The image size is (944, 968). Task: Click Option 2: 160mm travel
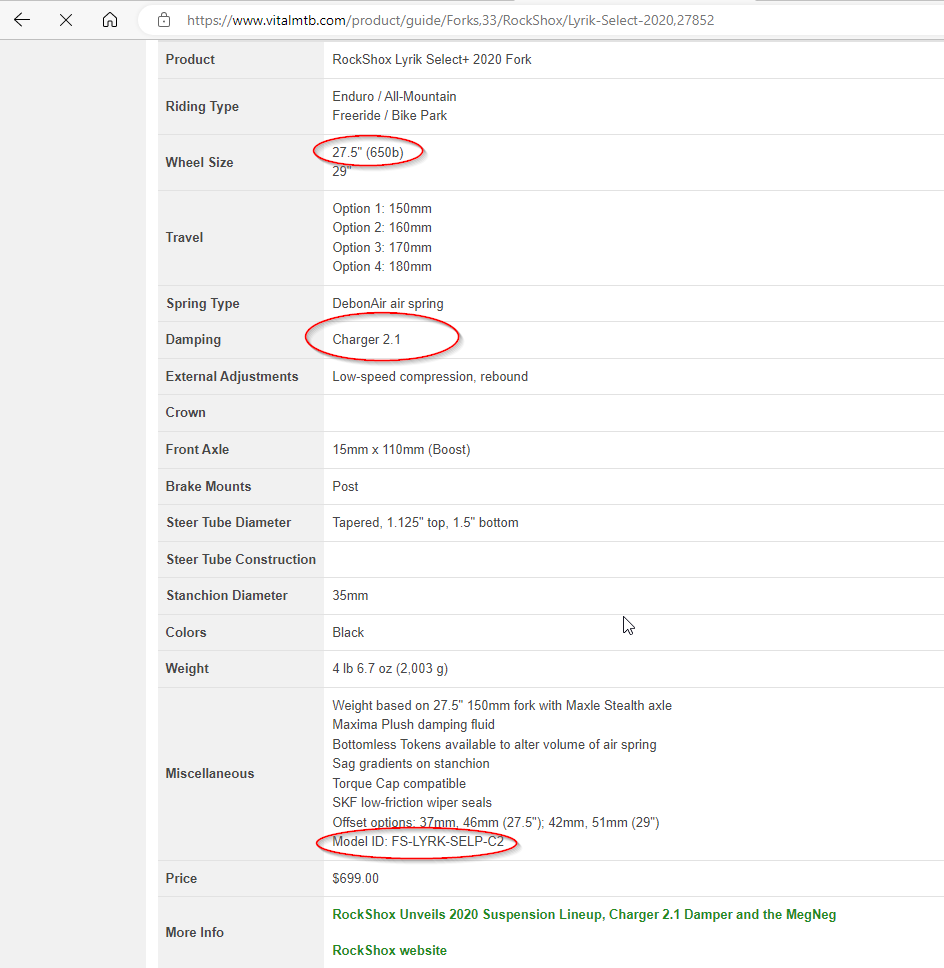[382, 227]
